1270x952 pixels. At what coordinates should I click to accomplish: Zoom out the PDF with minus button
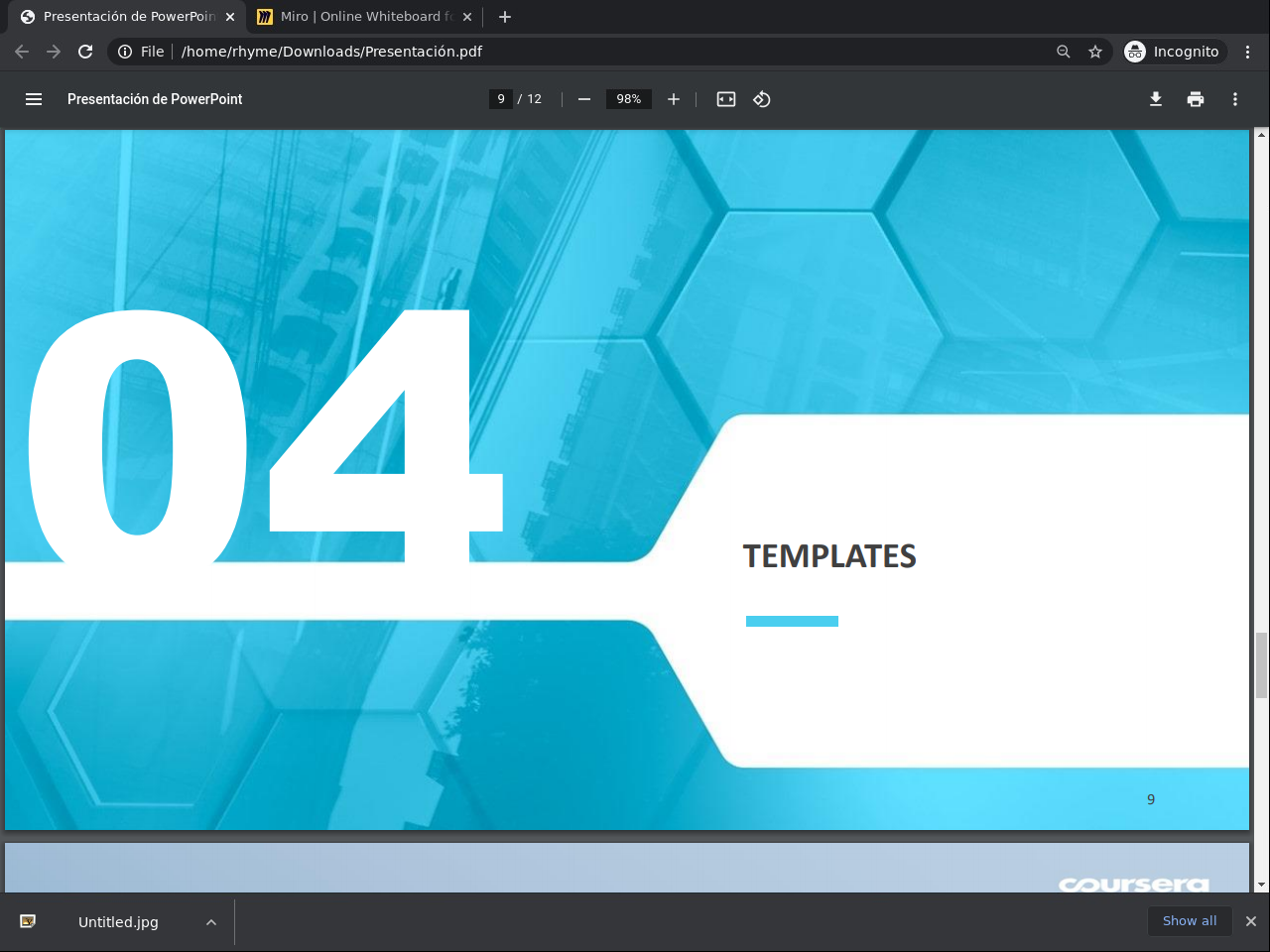[x=584, y=99]
